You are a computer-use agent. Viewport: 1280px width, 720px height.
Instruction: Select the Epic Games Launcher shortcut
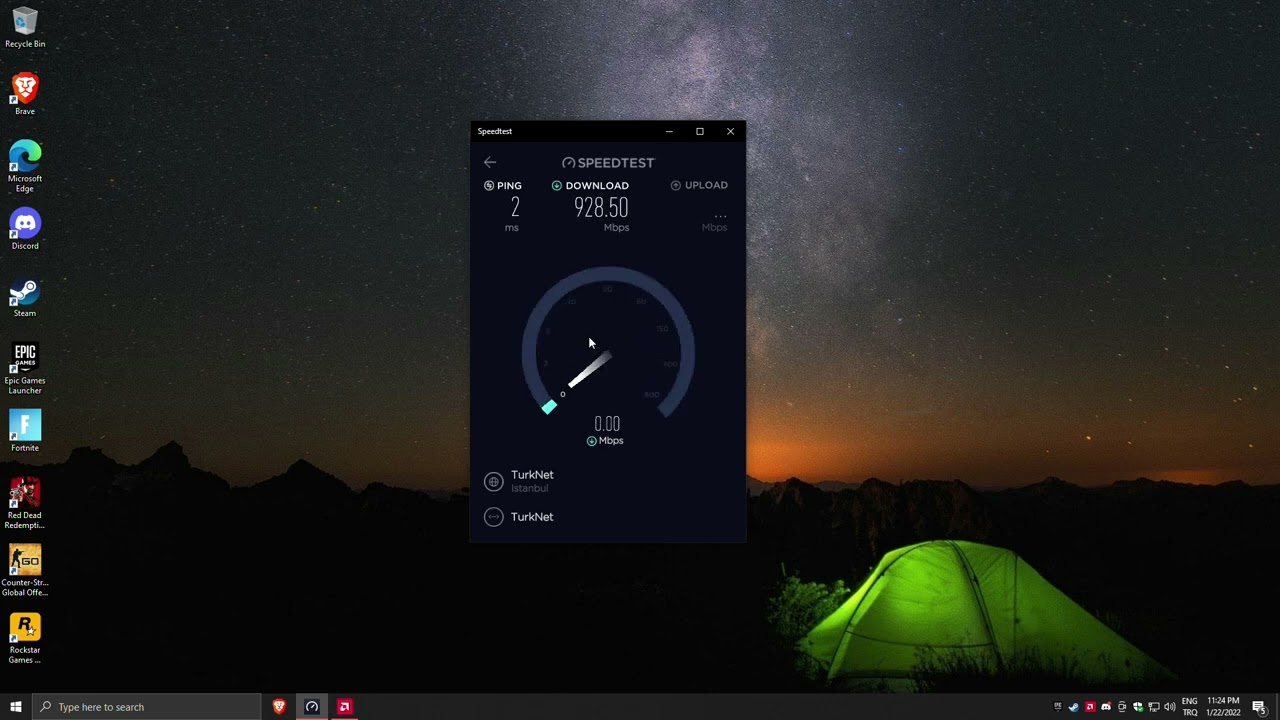pos(25,369)
